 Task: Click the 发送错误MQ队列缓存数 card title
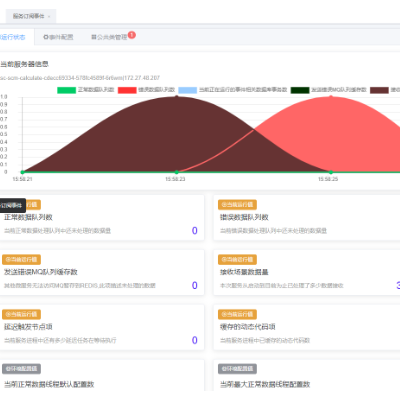[x=41, y=272]
